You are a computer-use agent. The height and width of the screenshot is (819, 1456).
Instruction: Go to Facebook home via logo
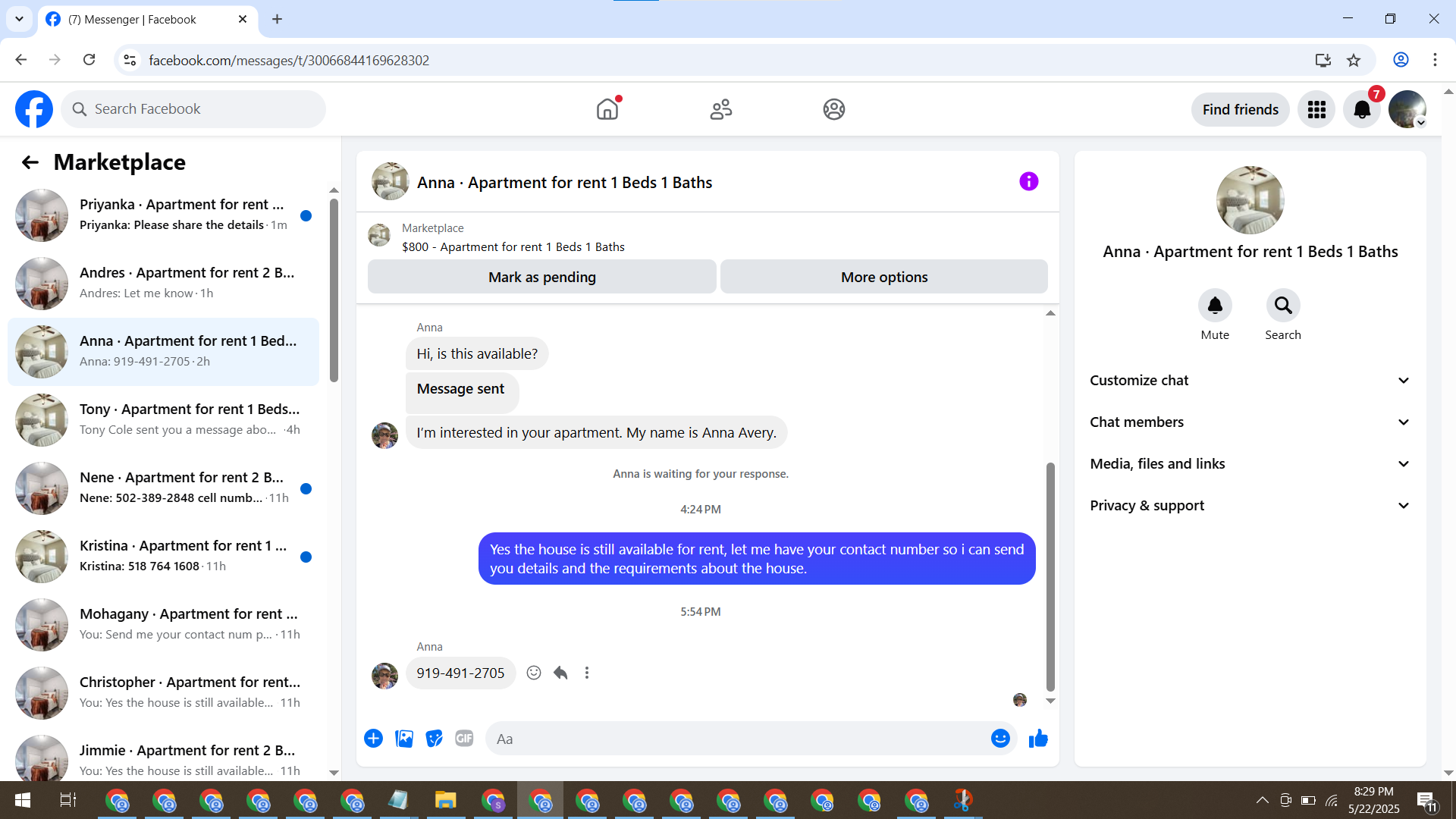tap(34, 109)
